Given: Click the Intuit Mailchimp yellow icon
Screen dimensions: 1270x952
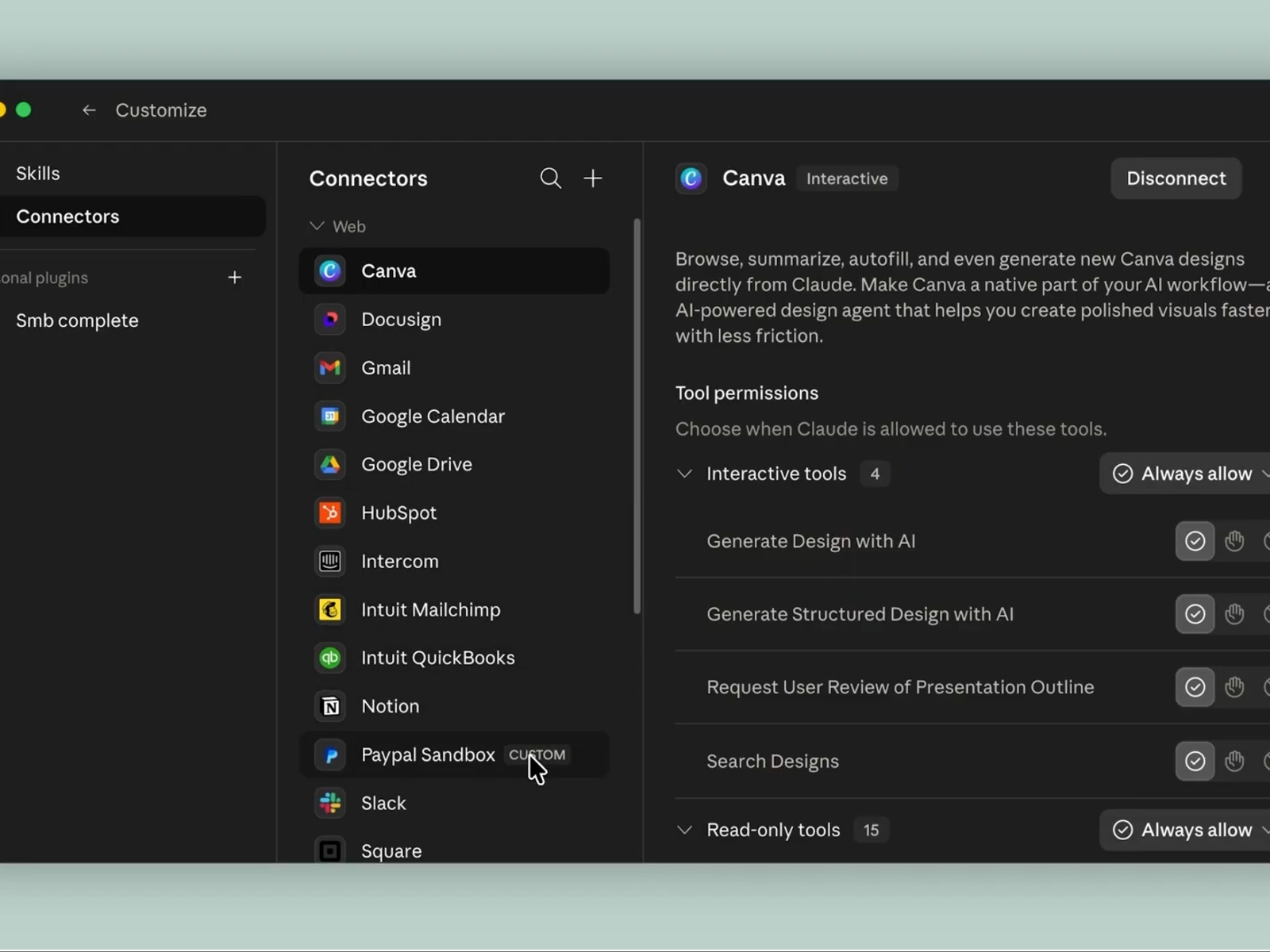Looking at the screenshot, I should [330, 610].
